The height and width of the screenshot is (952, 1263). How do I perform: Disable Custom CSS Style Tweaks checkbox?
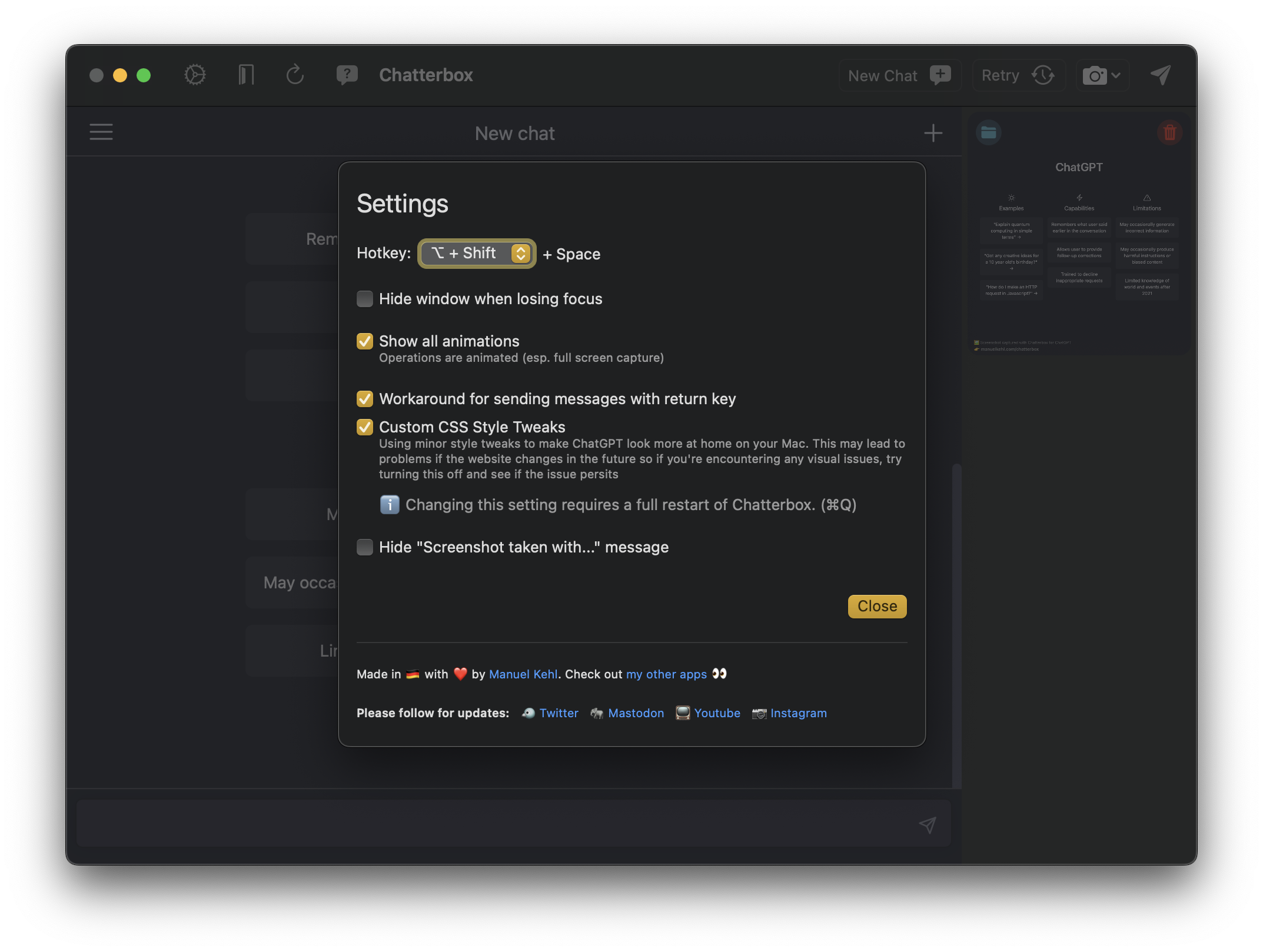[365, 427]
